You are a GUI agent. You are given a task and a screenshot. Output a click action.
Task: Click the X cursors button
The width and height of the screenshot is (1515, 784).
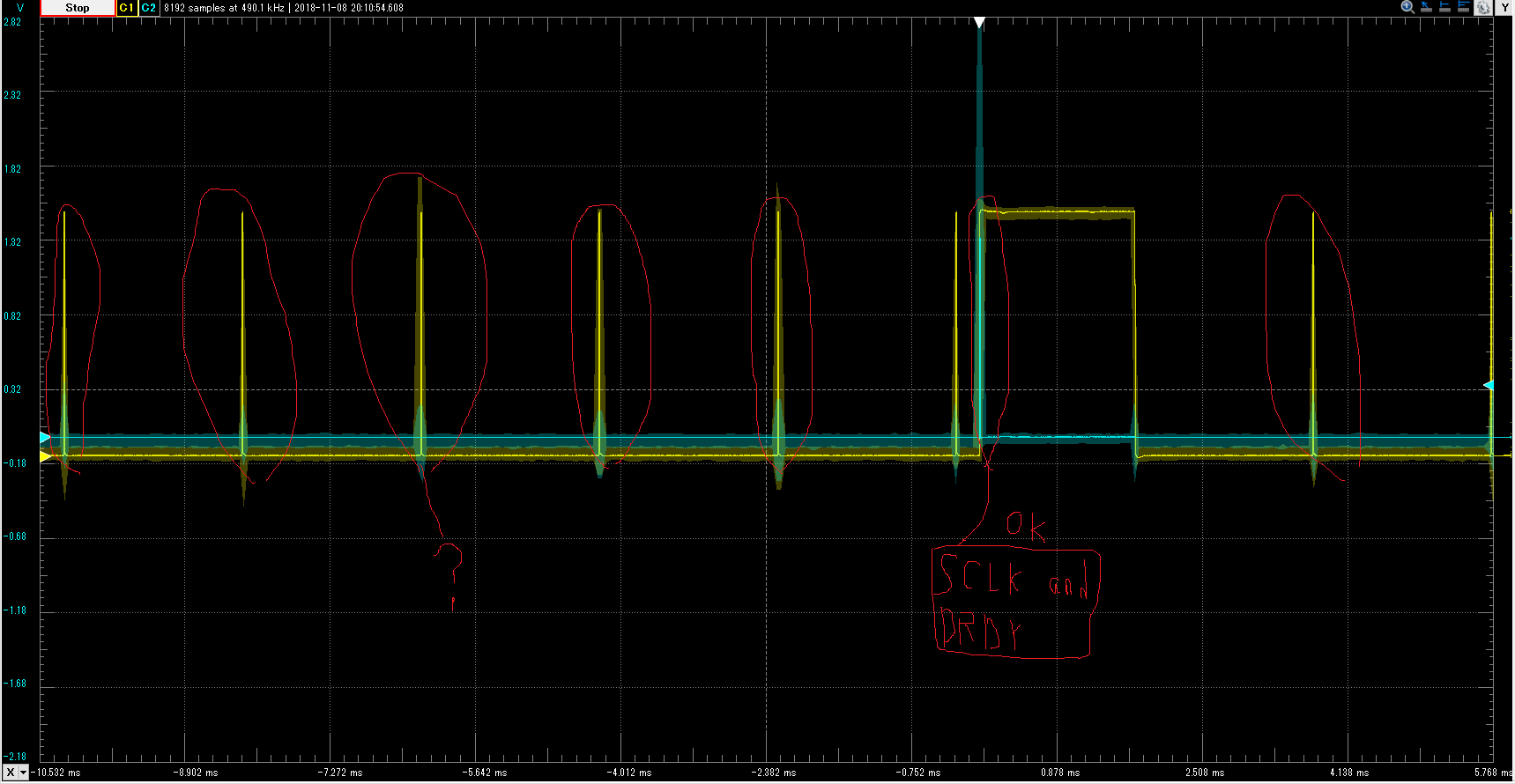tap(10, 773)
